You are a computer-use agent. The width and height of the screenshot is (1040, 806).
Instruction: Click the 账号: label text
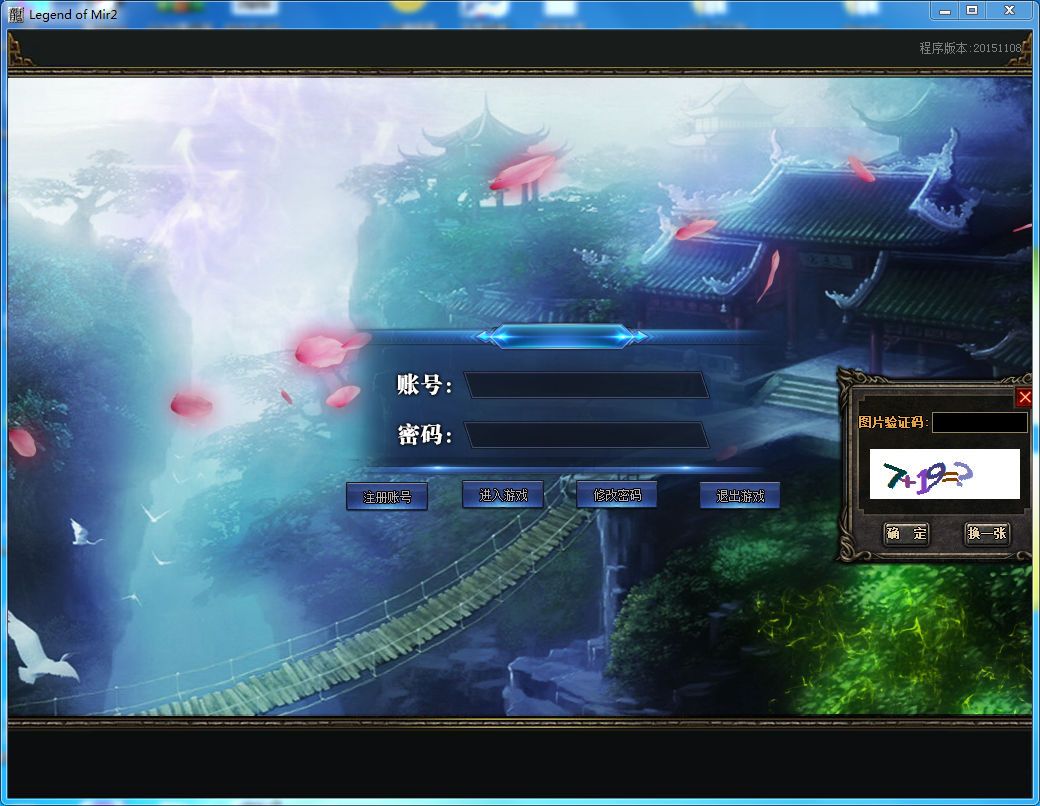(x=424, y=384)
